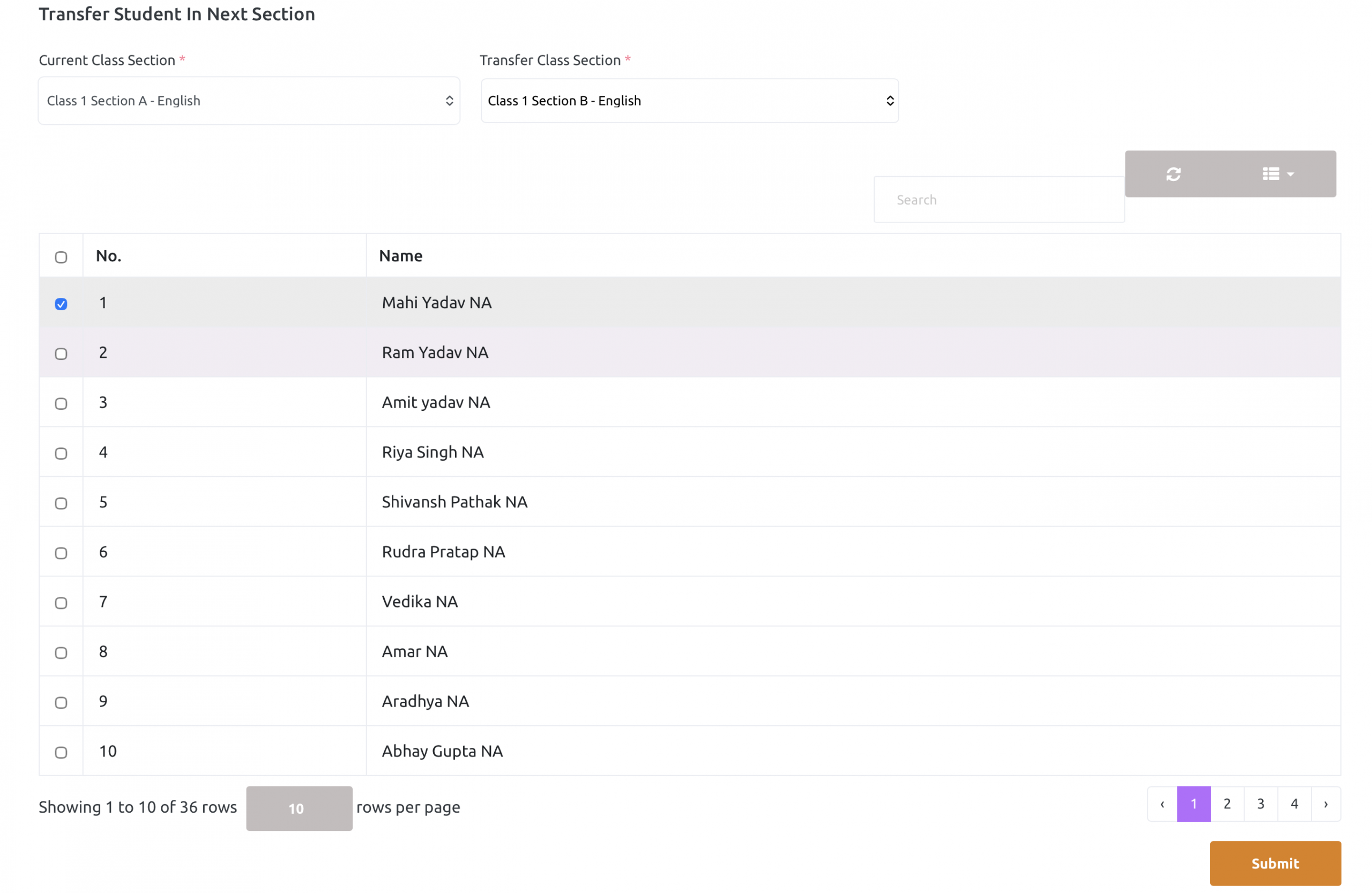The height and width of the screenshot is (893, 1372).
Task: Open Current Class Section dropdown
Action: 249,101
